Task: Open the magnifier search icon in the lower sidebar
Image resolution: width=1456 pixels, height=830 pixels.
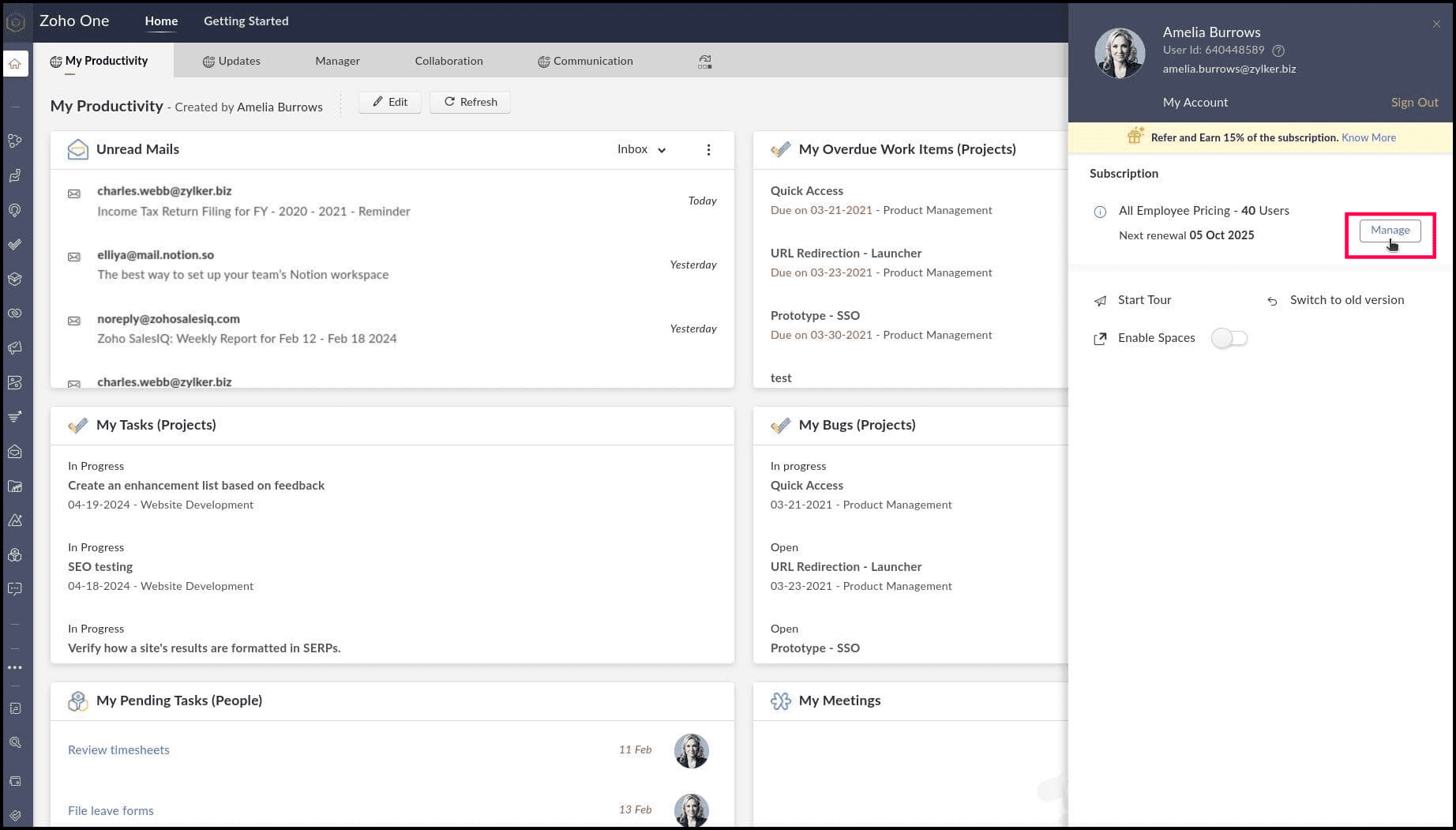Action: pyautogui.click(x=15, y=742)
